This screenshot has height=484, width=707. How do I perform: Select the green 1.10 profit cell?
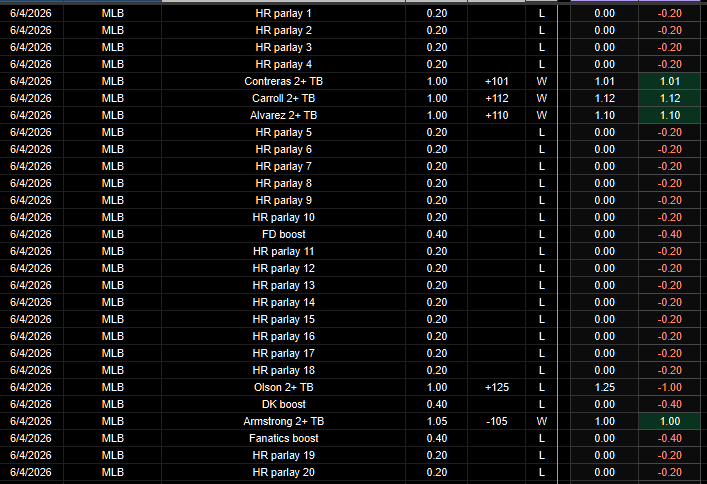coord(670,115)
